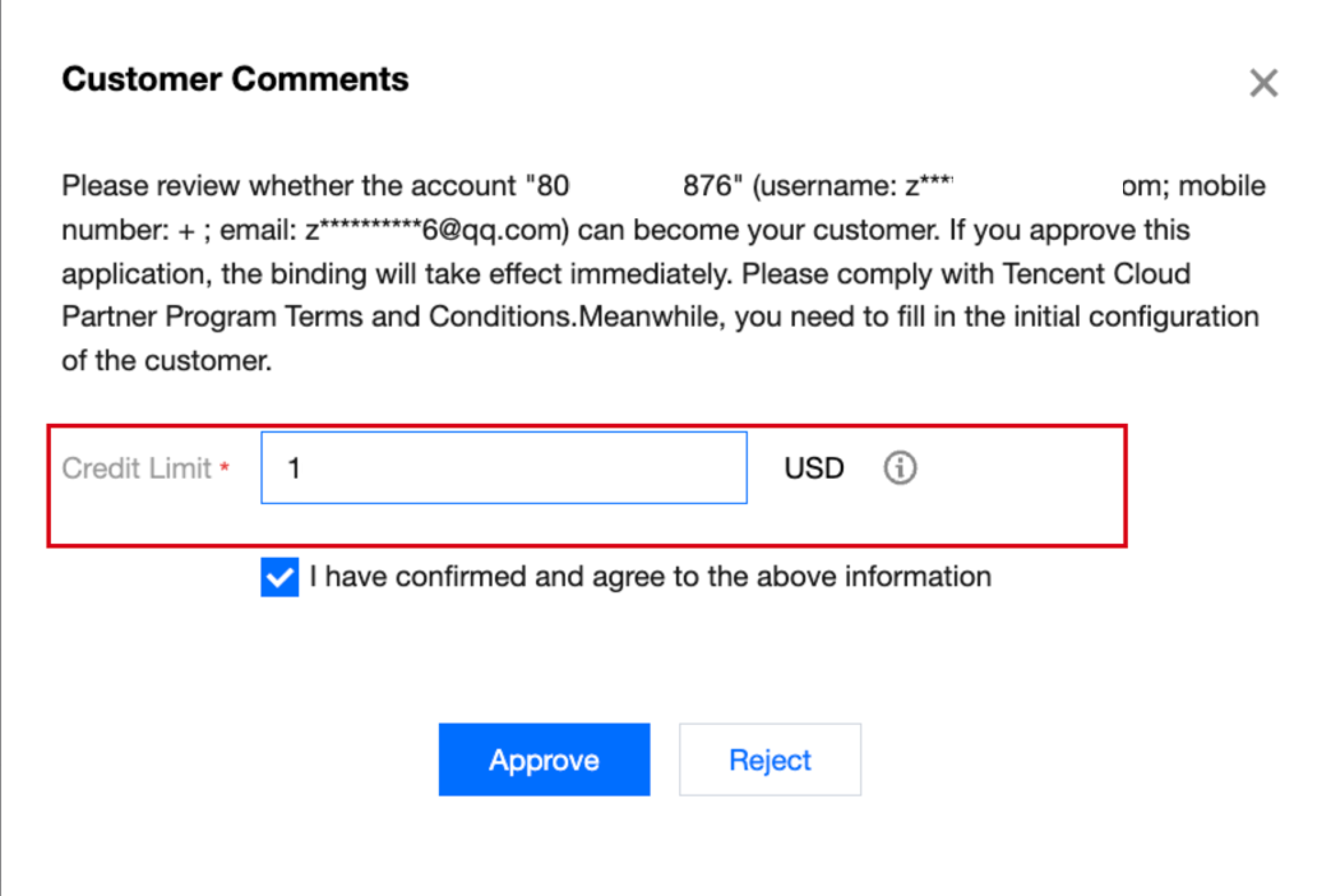Click the "I have confirmed and agree" label
Viewport: 1331px width, 896px height.
point(650,577)
